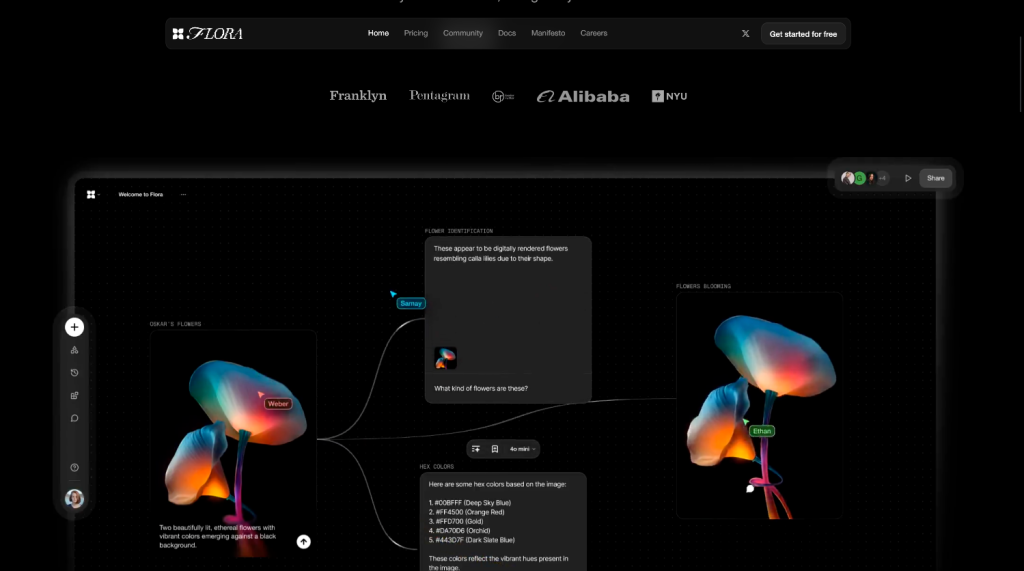
Task: Open the three-dot menu beside Welcome to Flora
Action: coord(183,194)
